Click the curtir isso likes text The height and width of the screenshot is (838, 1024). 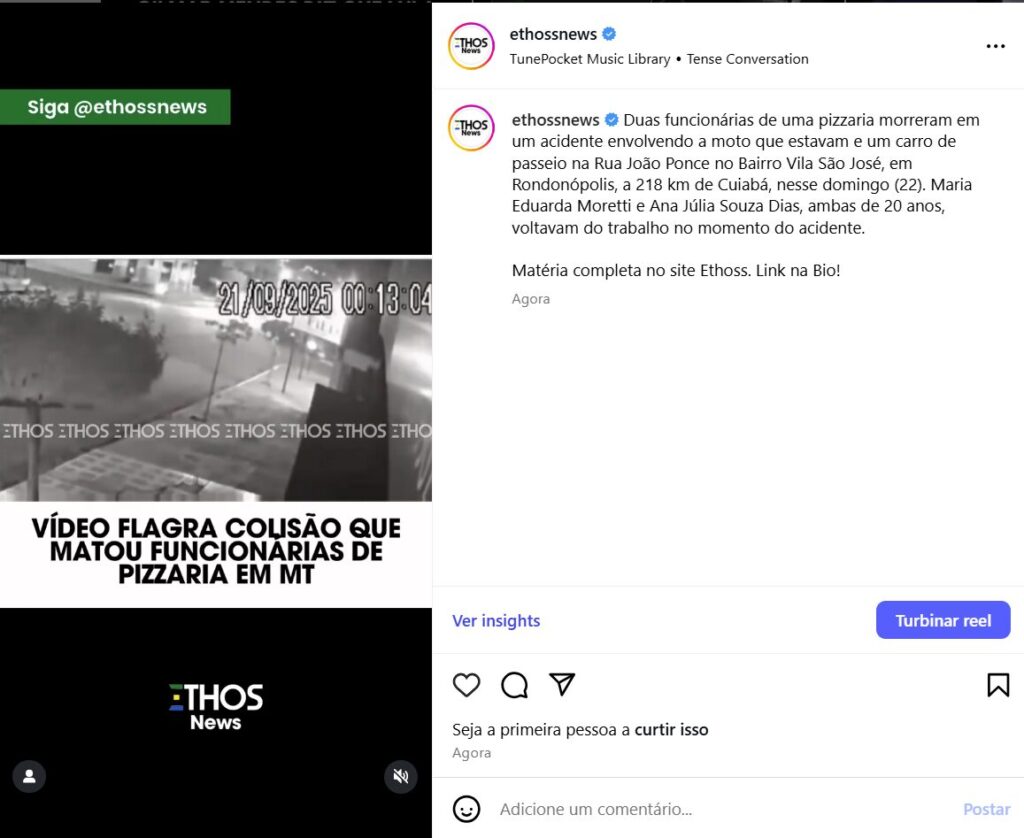click(x=671, y=730)
